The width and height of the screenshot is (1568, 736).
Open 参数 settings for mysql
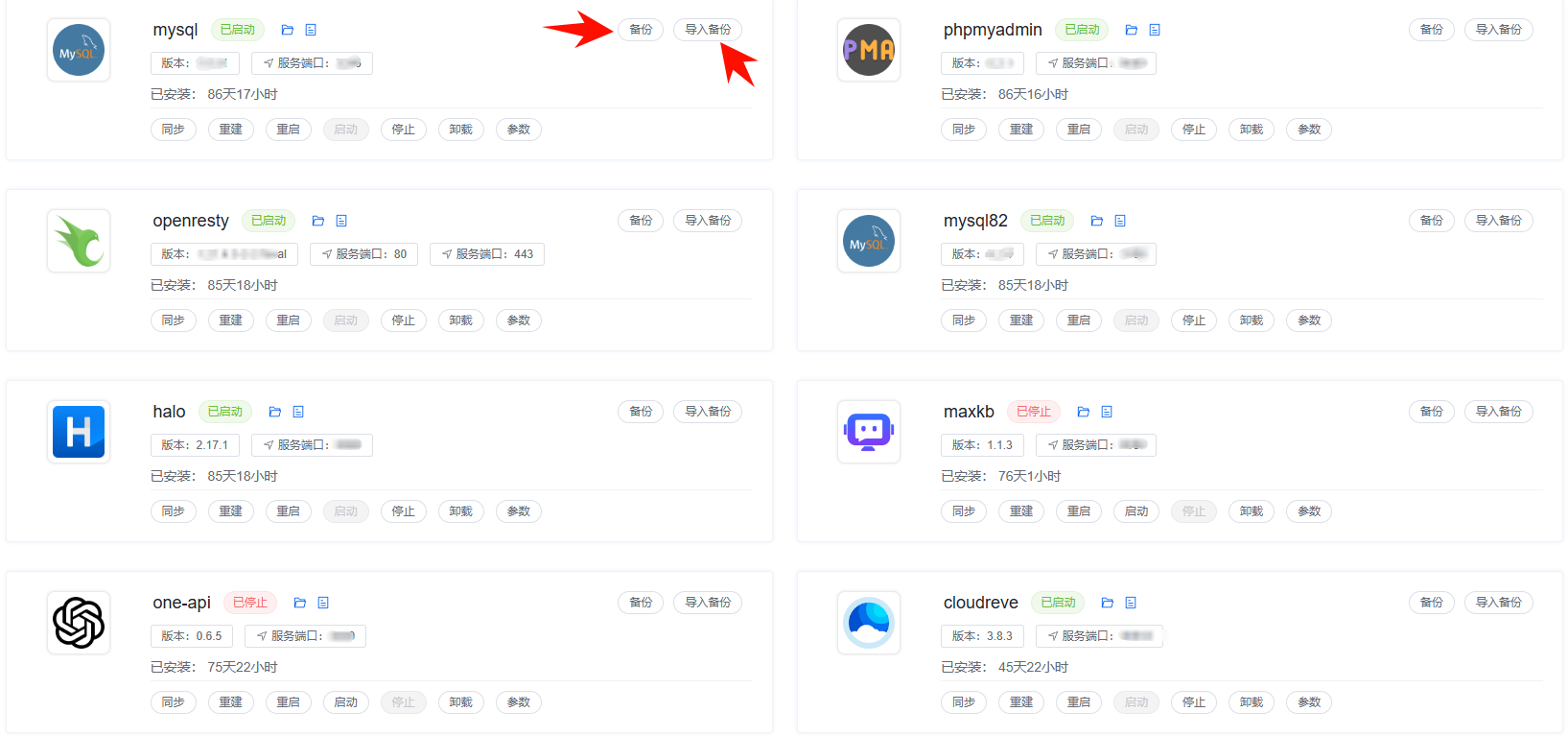519,130
